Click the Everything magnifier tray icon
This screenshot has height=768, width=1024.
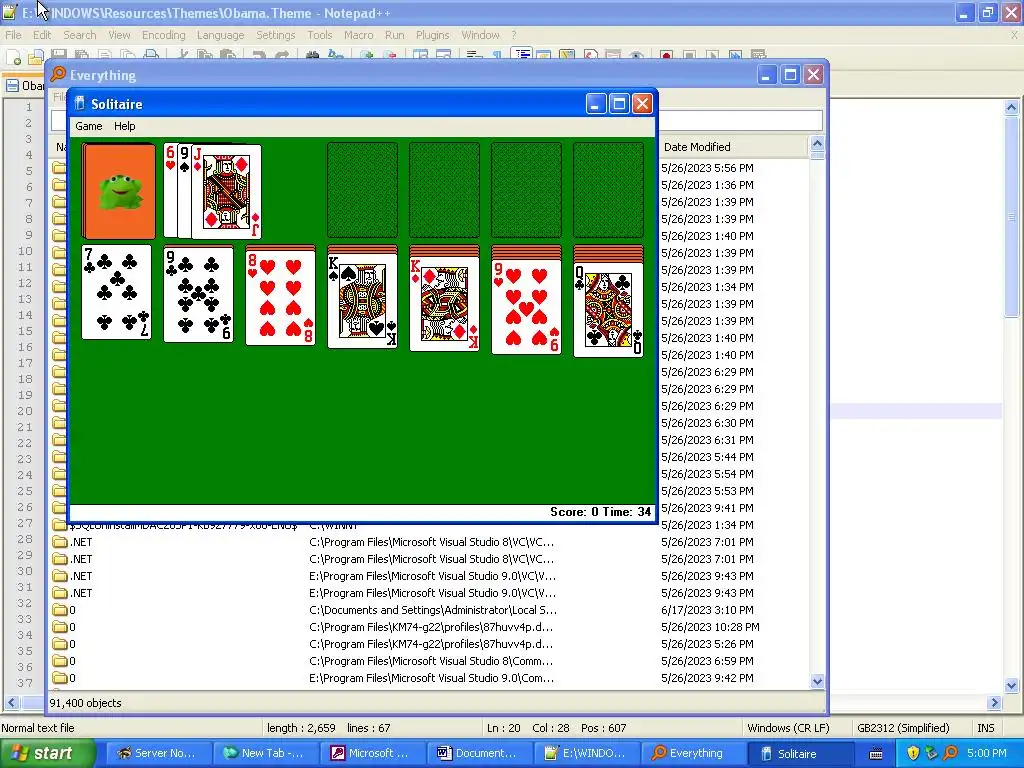click(951, 753)
